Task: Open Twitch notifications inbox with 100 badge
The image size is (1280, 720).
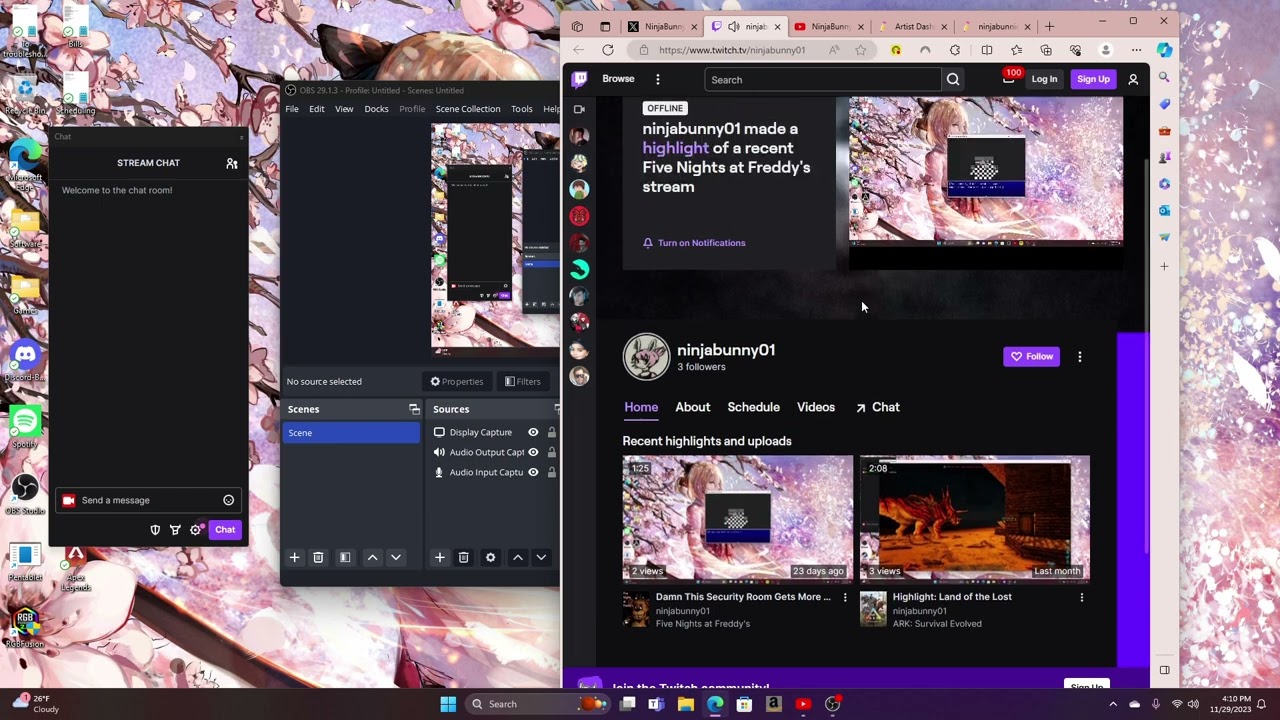Action: [x=1009, y=78]
